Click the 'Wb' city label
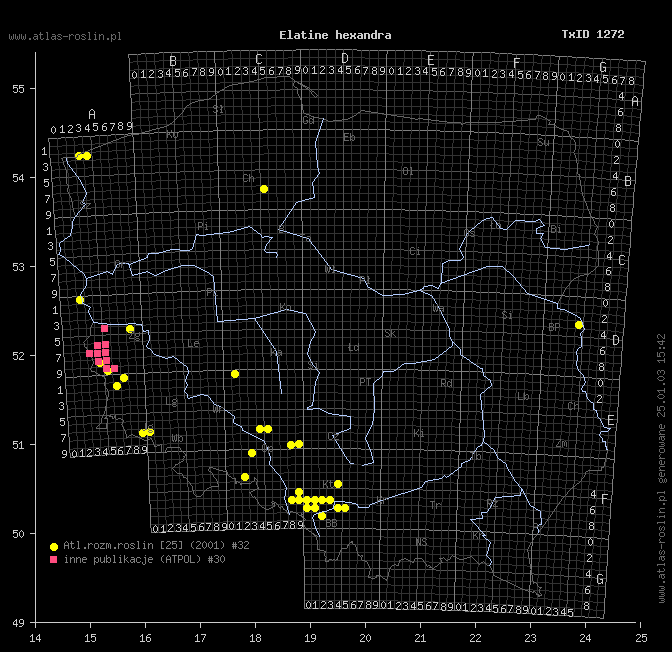The width and height of the screenshot is (672, 652). tap(177, 438)
